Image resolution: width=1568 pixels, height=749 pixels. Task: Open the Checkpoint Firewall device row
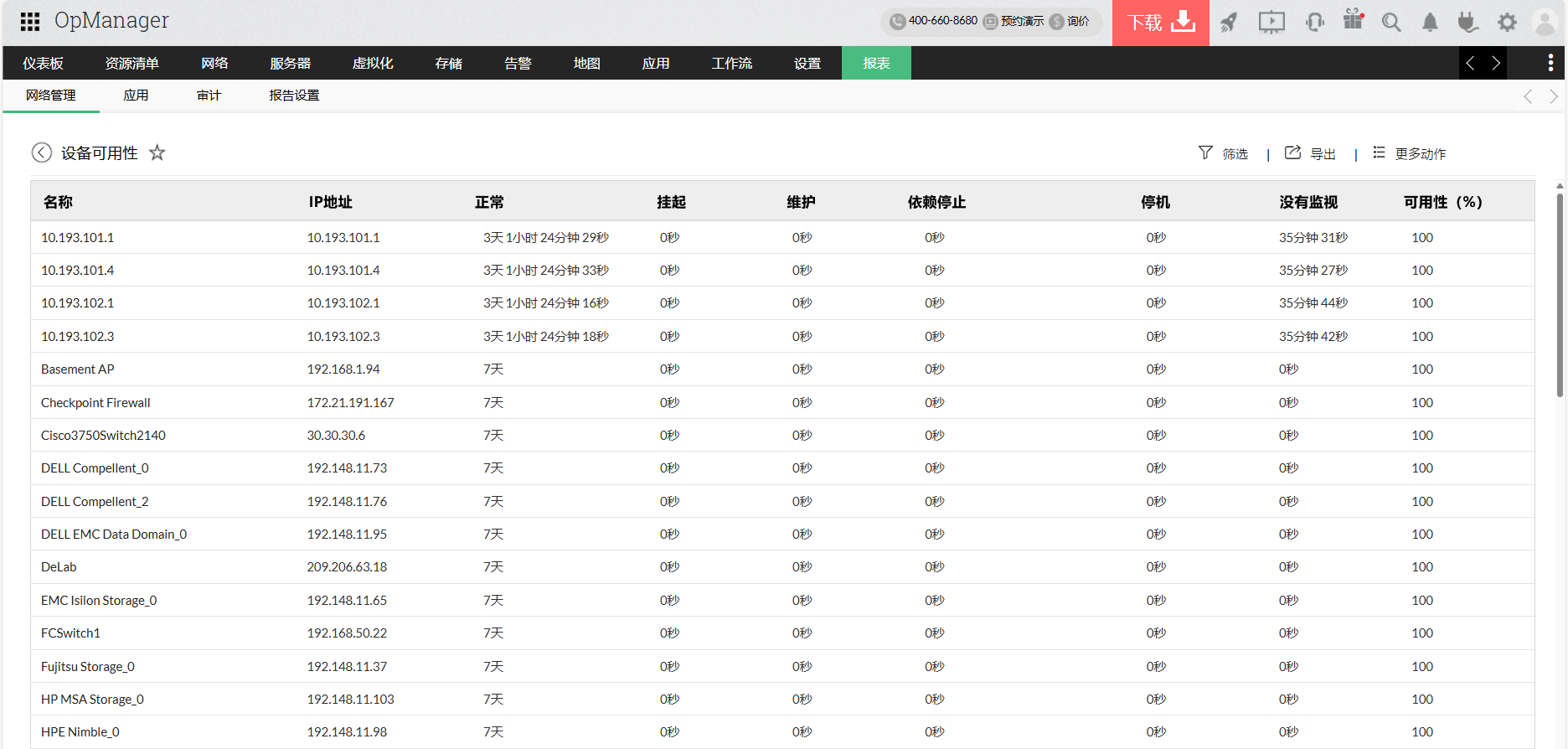point(782,402)
